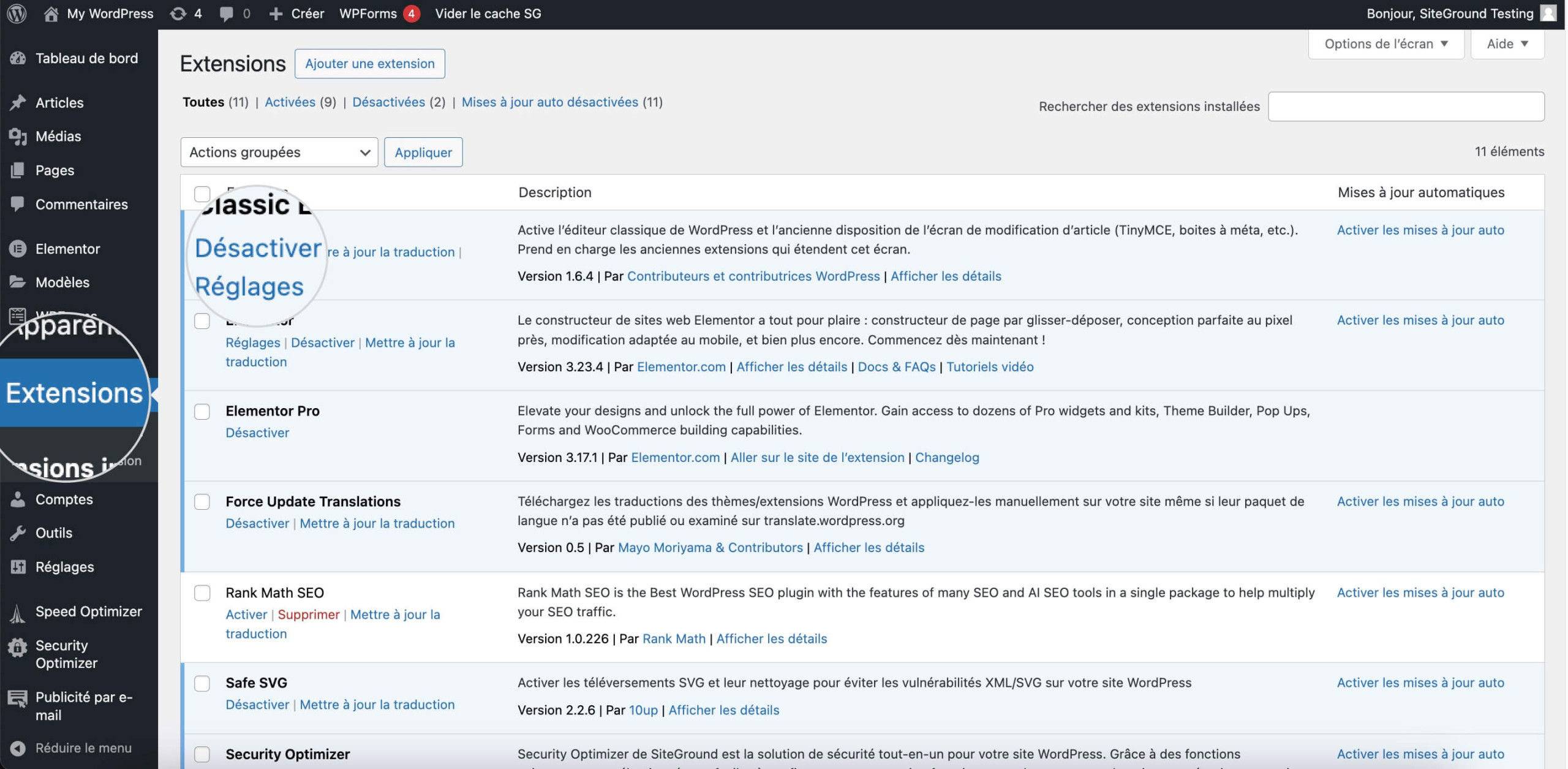Open Elementor Réglages link

tap(253, 343)
